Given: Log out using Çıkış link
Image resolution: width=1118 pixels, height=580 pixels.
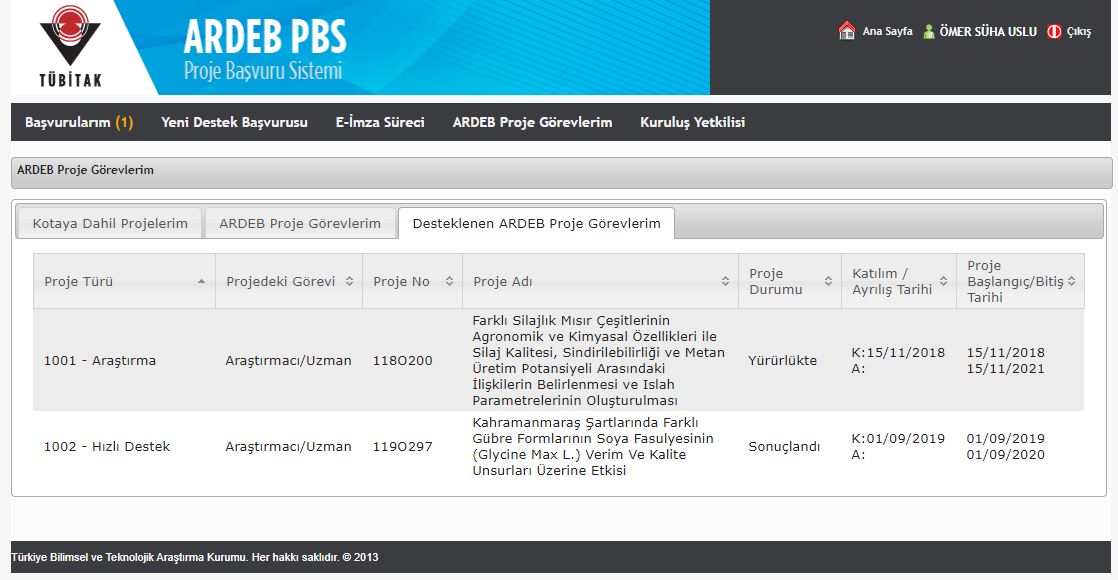Looking at the screenshot, I should point(1078,31).
